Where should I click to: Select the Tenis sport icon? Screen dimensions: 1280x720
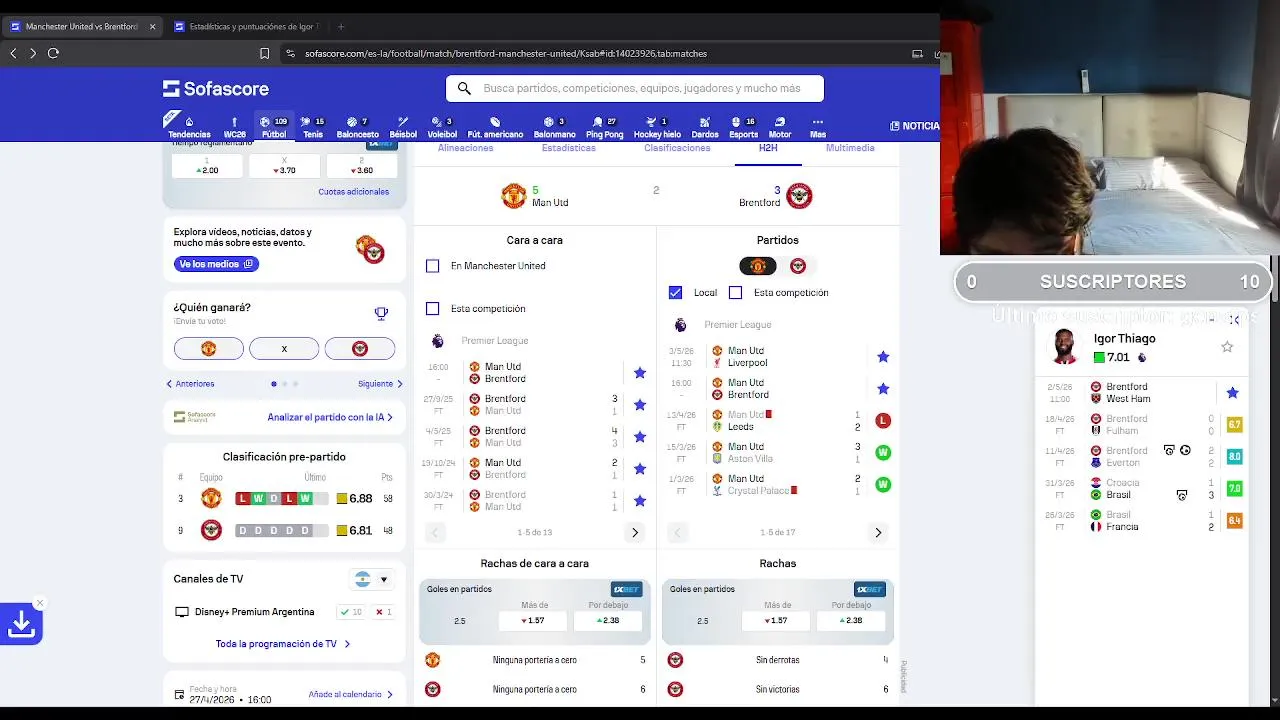coord(312,128)
